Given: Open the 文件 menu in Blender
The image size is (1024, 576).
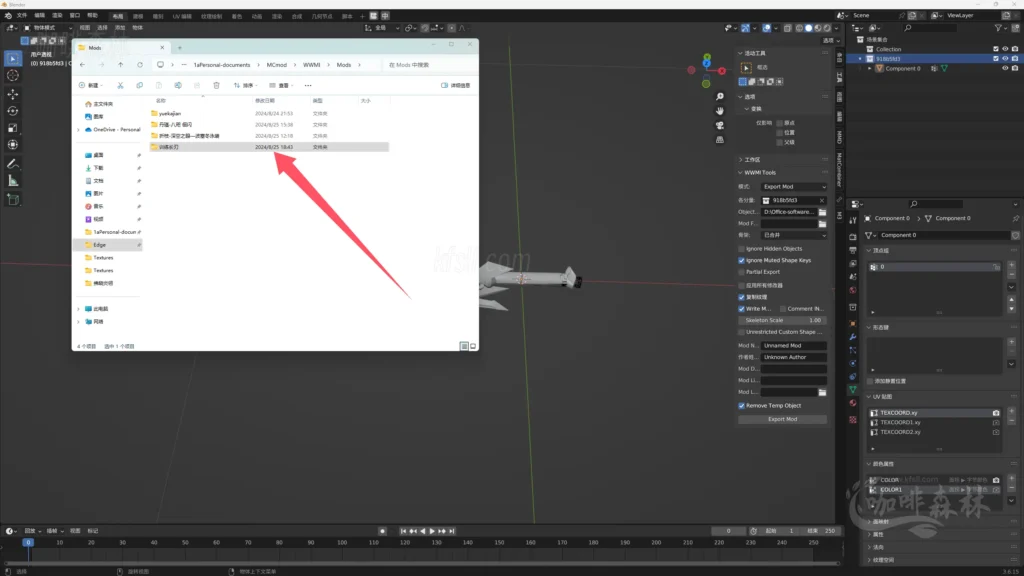Looking at the screenshot, I should point(21,16).
